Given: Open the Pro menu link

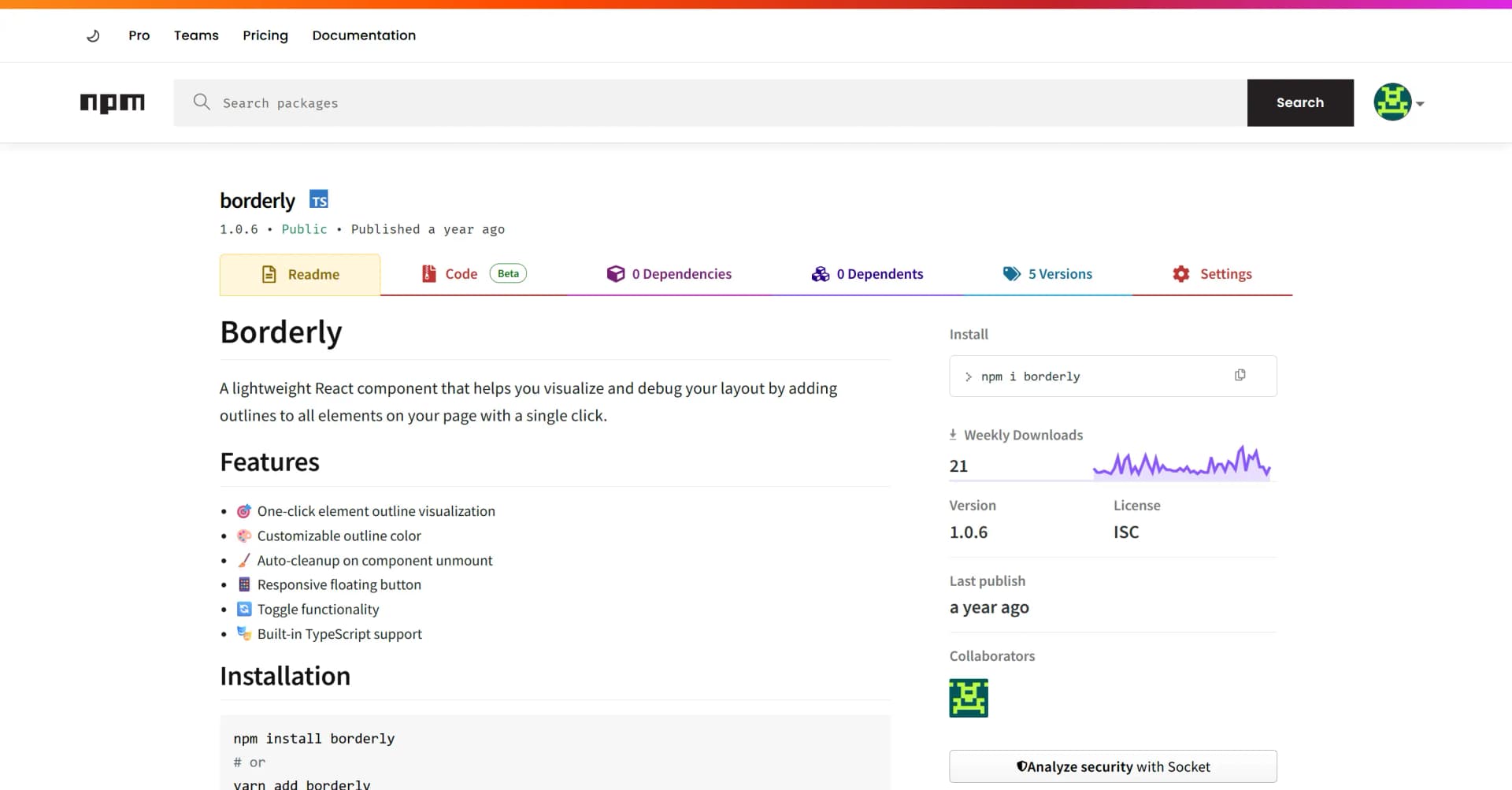Looking at the screenshot, I should [x=139, y=35].
